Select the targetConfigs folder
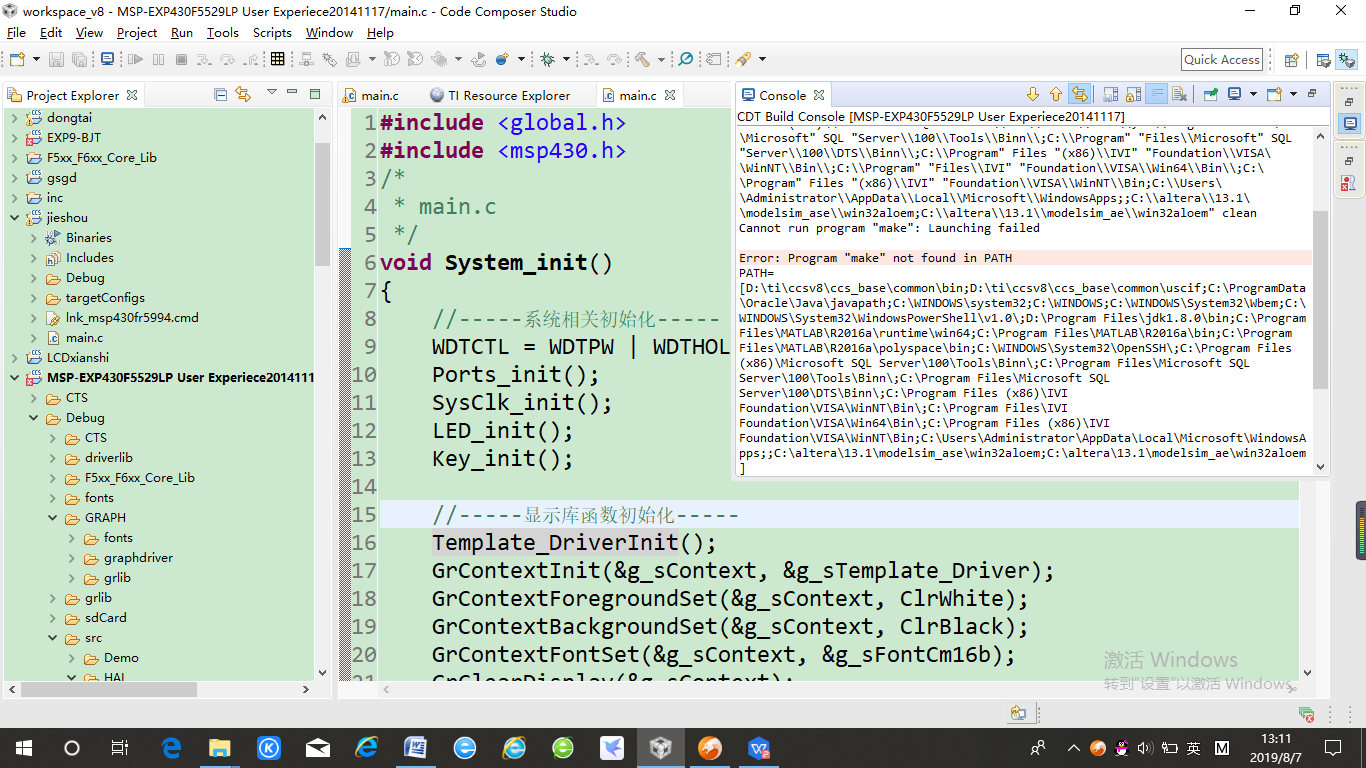 tap(105, 297)
